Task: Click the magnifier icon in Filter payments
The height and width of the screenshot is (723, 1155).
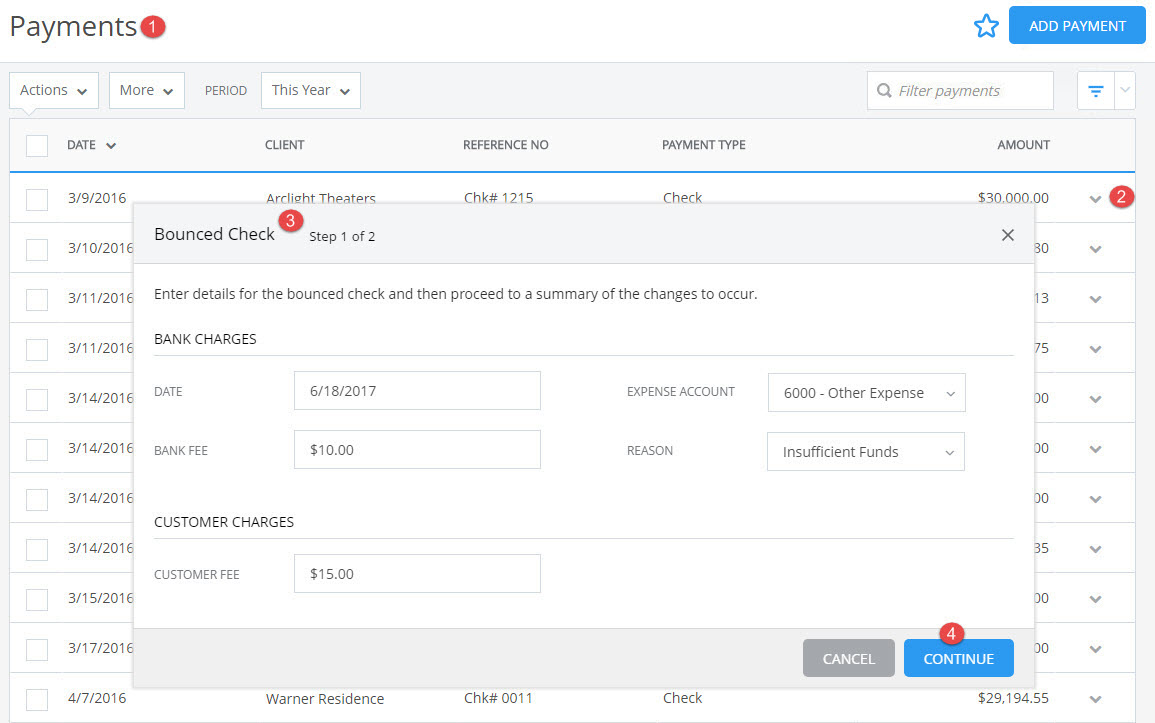Action: tap(884, 90)
